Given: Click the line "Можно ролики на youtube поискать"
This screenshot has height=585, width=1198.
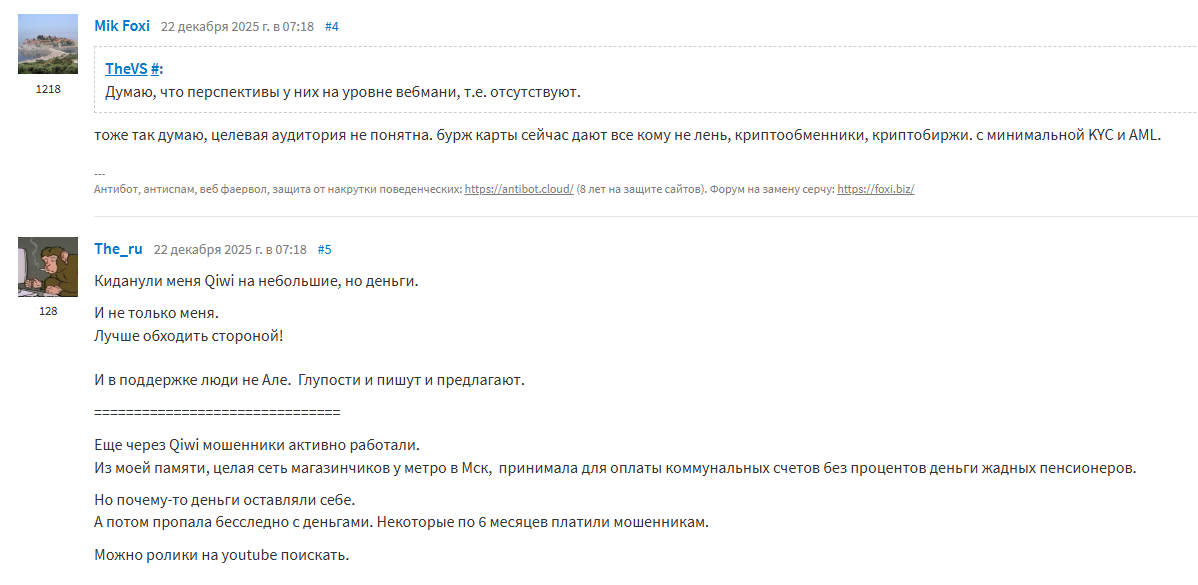Looking at the screenshot, I should pyautogui.click(x=222, y=554).
